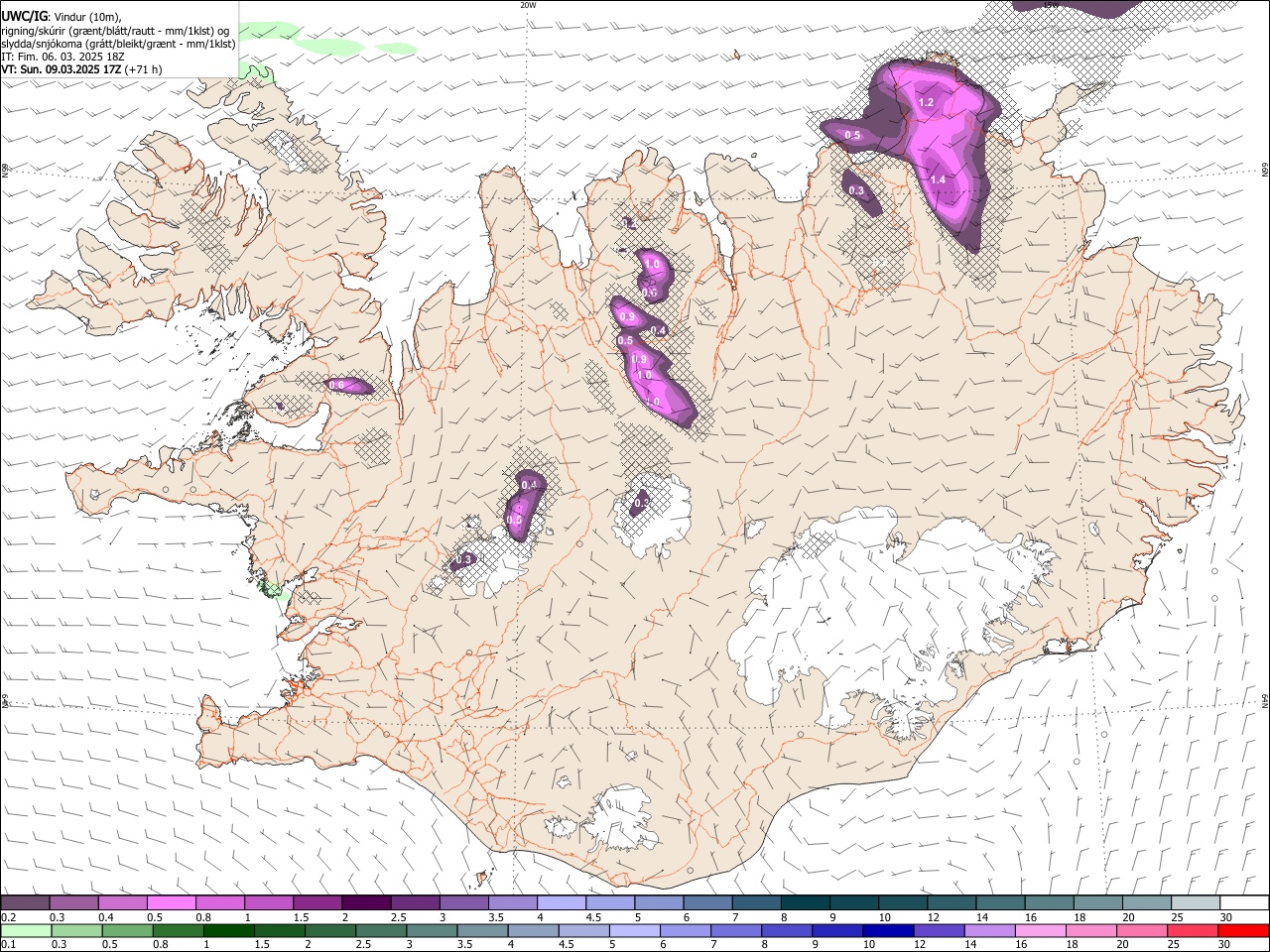
Task: Pick lower legend green swatch starting at 0.3
Action: [76, 930]
